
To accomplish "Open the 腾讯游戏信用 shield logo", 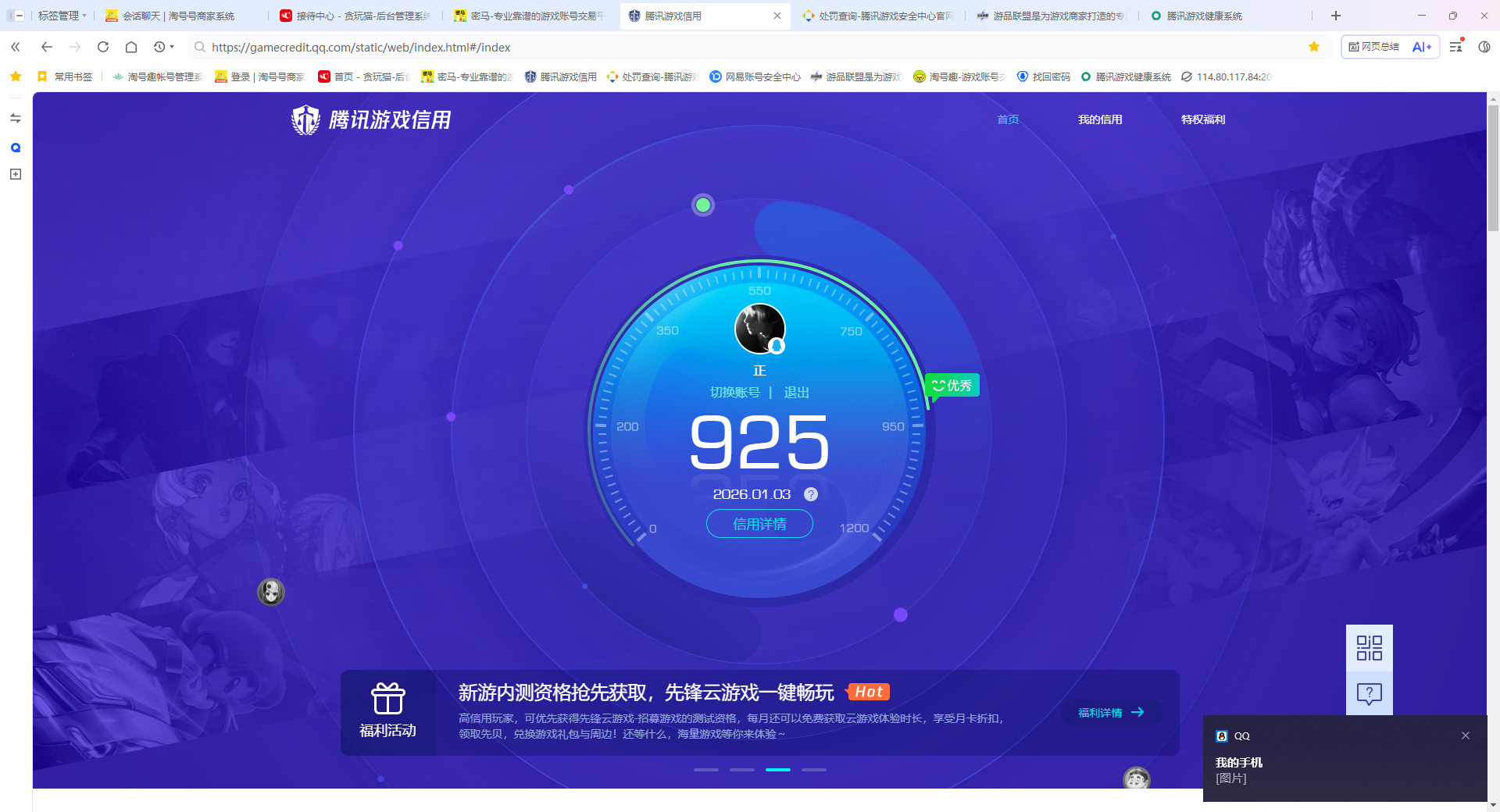I will coord(305,120).
